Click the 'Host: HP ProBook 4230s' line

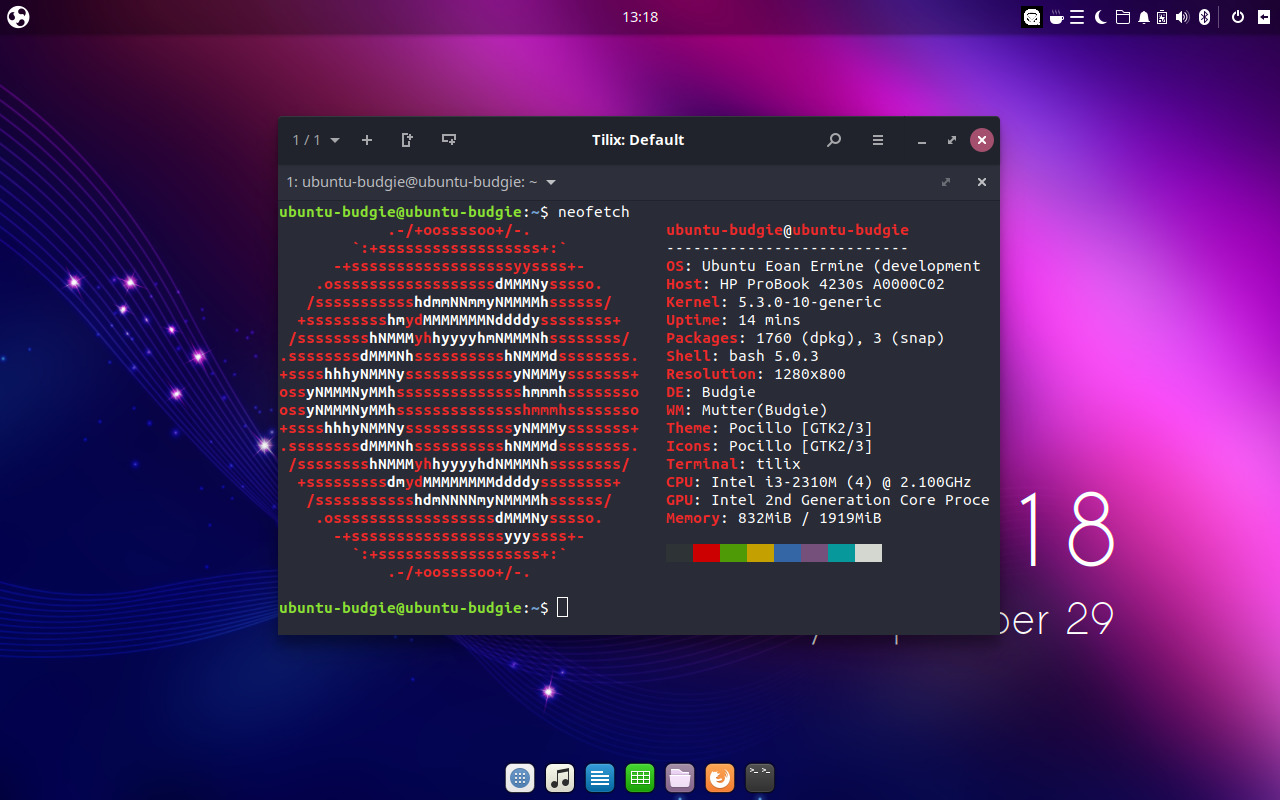(x=805, y=284)
